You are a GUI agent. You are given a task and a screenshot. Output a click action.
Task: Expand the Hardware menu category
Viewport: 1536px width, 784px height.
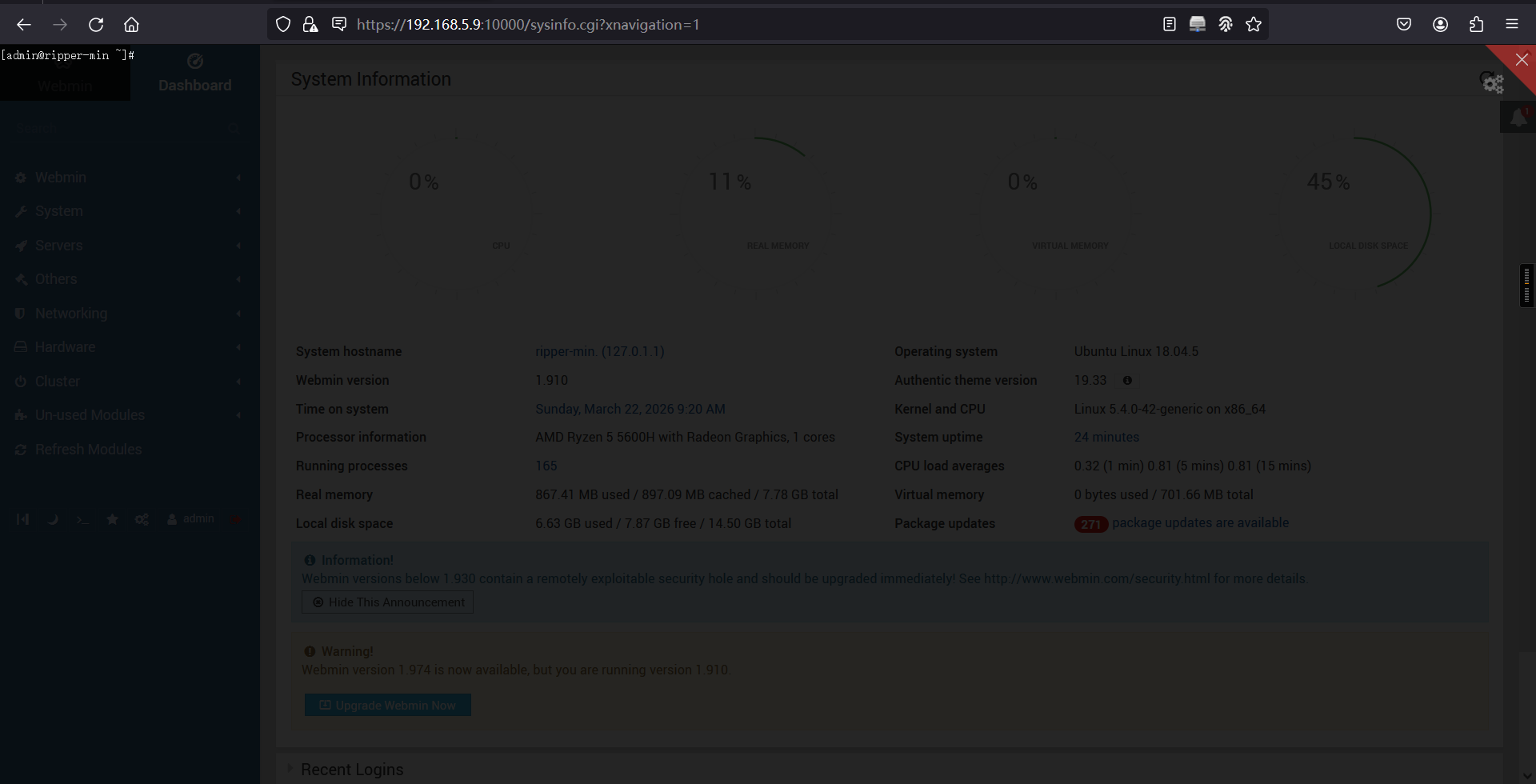pyautogui.click(x=128, y=347)
